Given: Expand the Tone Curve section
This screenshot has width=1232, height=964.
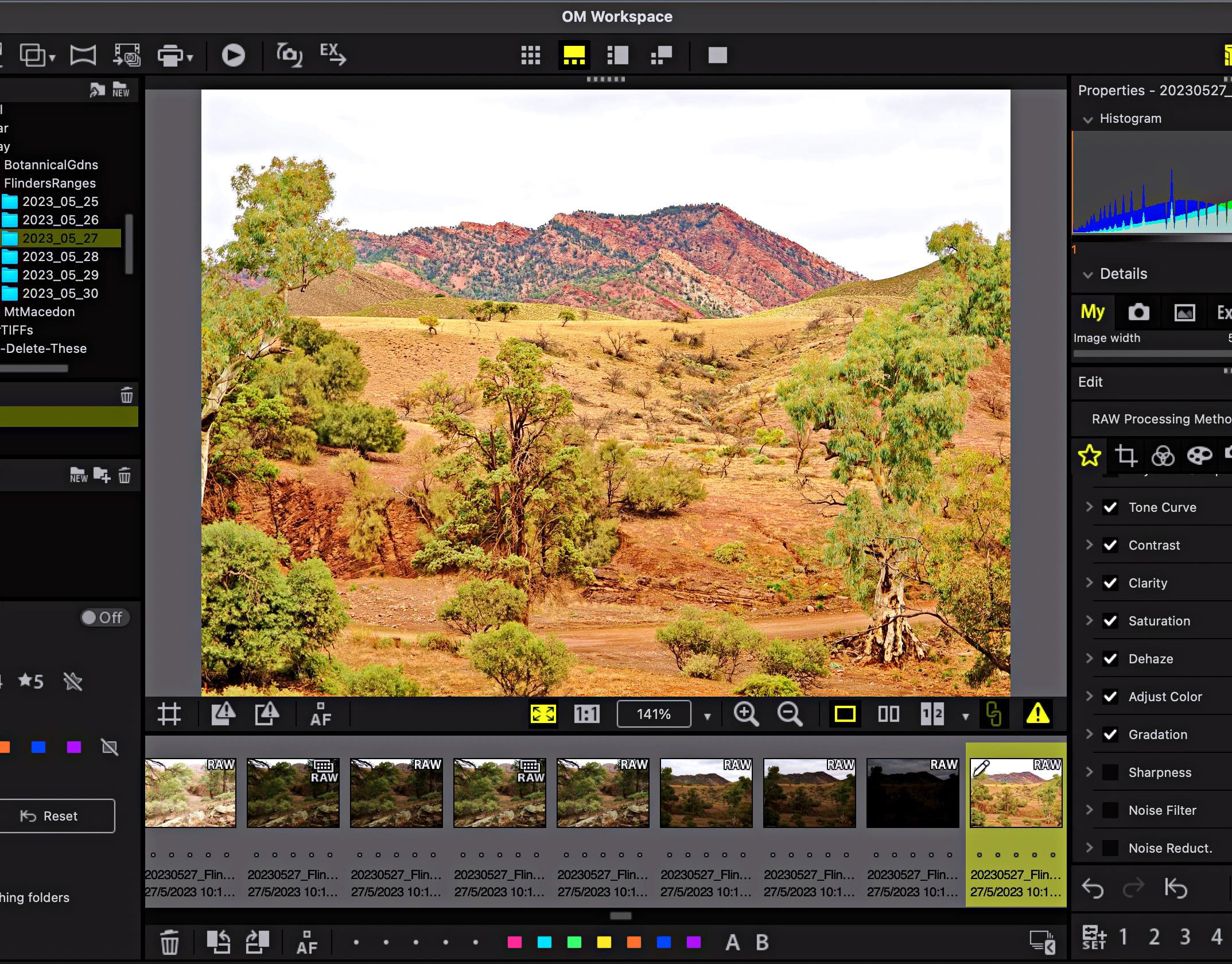Looking at the screenshot, I should click(1089, 507).
